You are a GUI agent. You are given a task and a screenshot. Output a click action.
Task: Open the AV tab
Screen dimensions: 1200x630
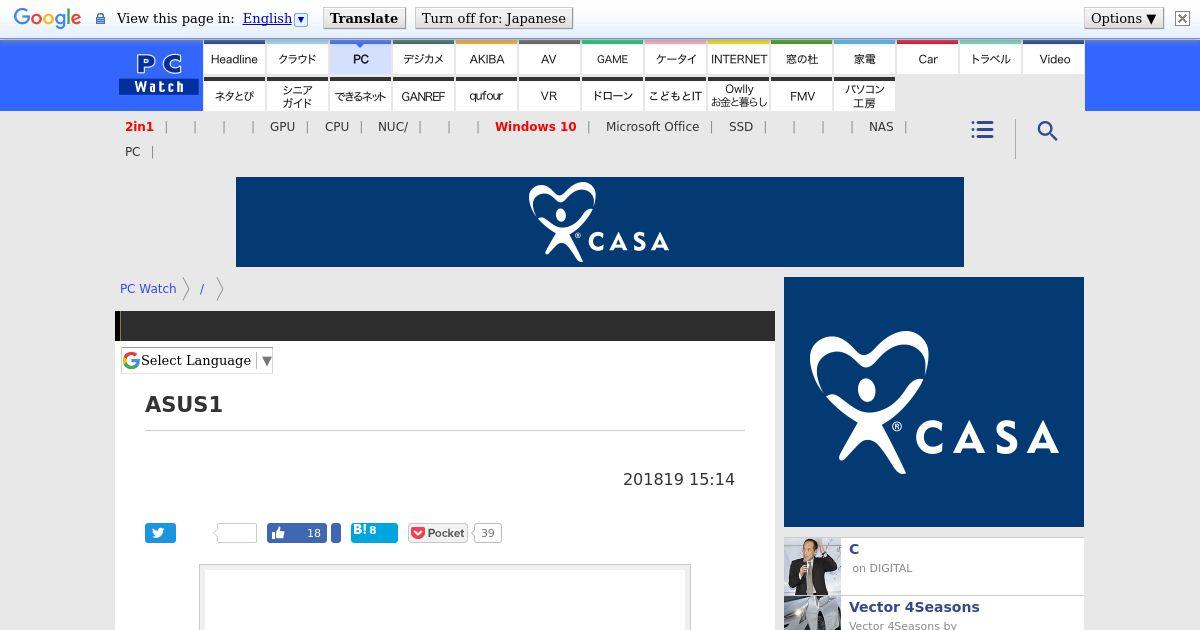coord(549,58)
